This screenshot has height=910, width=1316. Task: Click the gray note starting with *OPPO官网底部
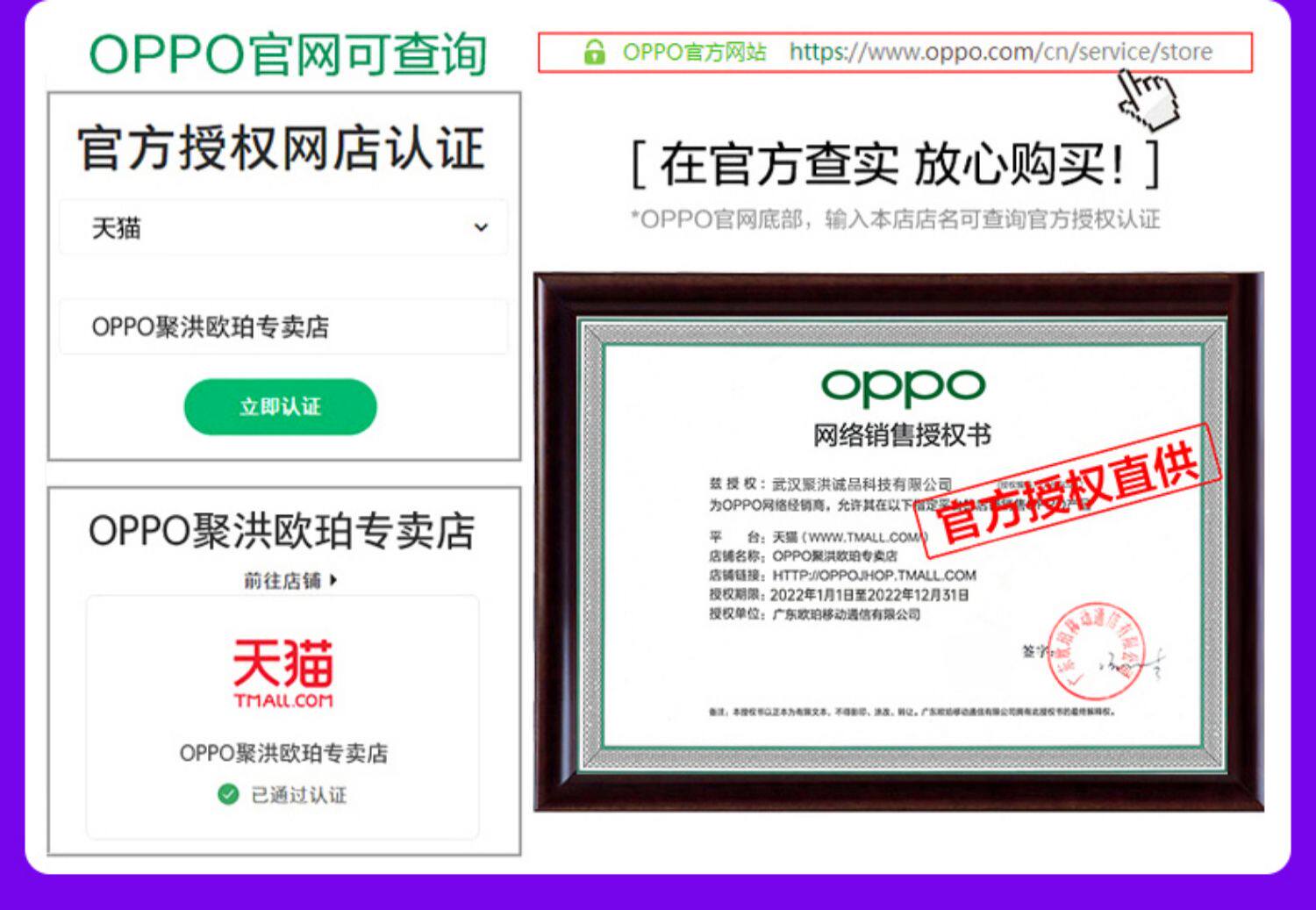[x=895, y=219]
